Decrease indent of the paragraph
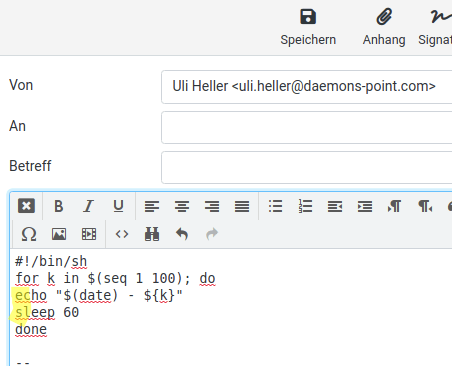Screen dimensions: 452x366 point(335,206)
